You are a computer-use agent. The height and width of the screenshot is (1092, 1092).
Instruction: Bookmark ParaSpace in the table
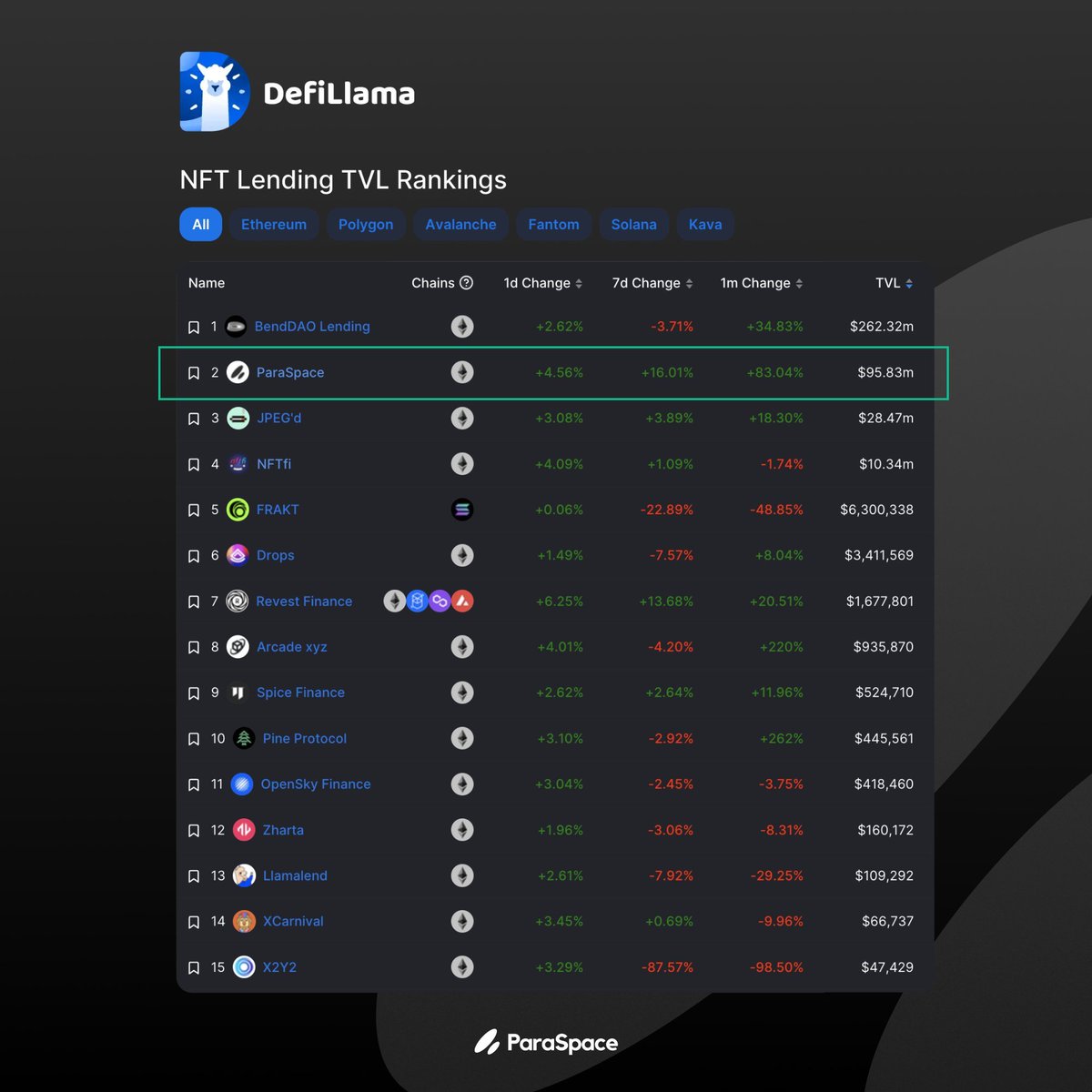click(194, 373)
